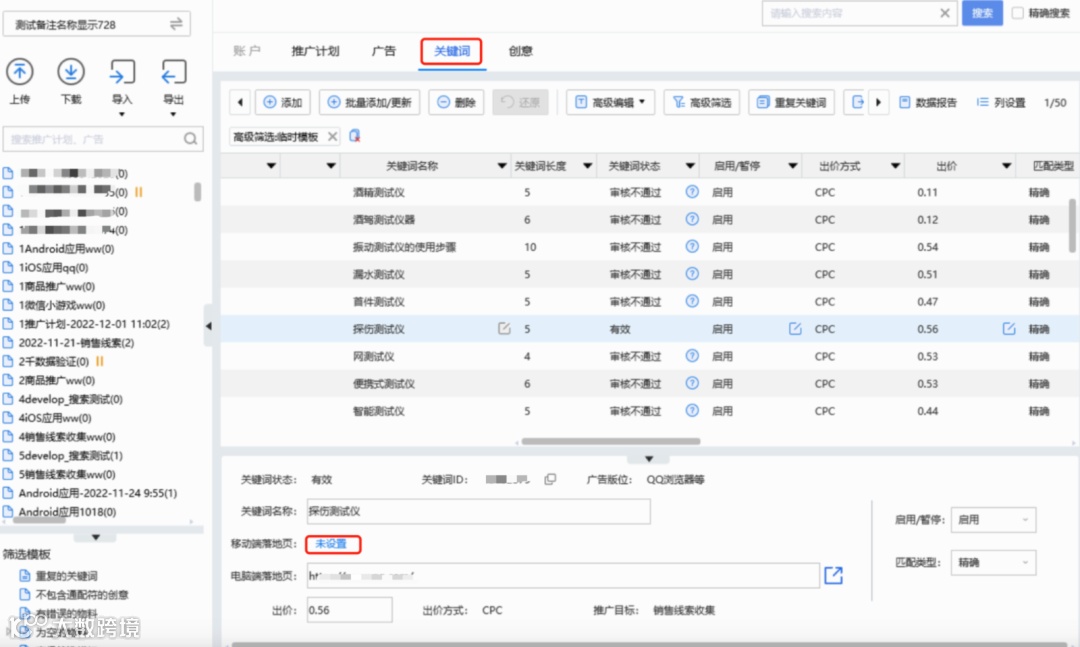Remove the 高级筛选:临时模板 filter tag
The image size is (1080, 647).
click(332, 136)
